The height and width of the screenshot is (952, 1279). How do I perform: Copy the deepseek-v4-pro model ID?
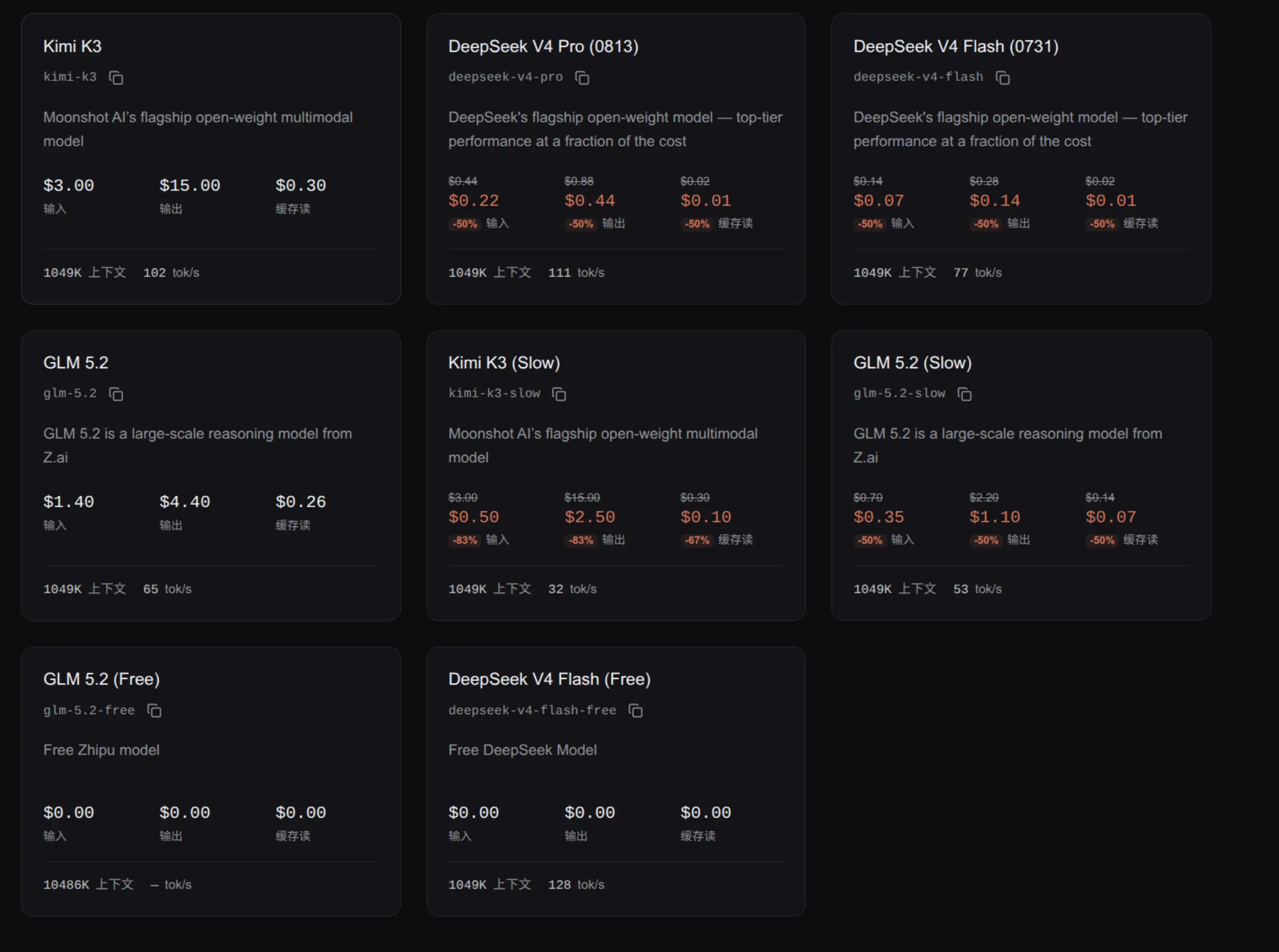click(582, 78)
